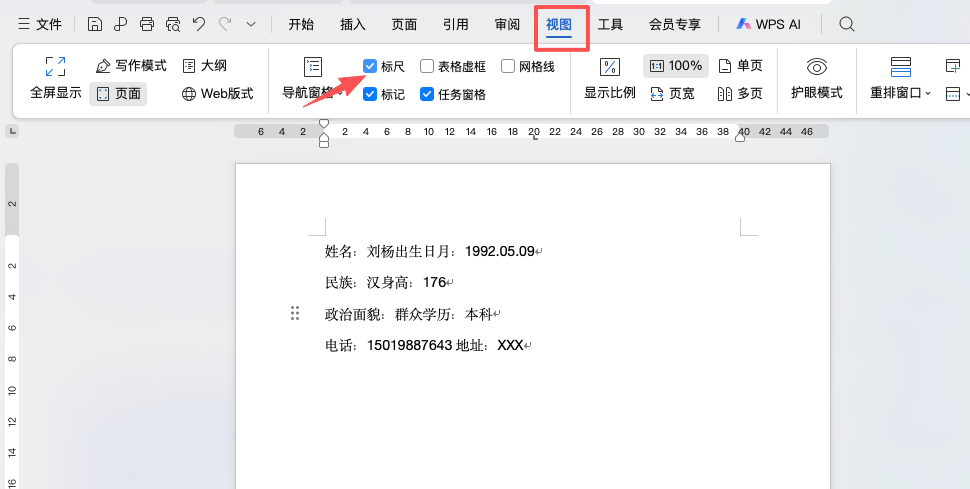Image resolution: width=970 pixels, height=489 pixels.
Task: Open 显示比例 zoom dialog
Action: pos(610,79)
